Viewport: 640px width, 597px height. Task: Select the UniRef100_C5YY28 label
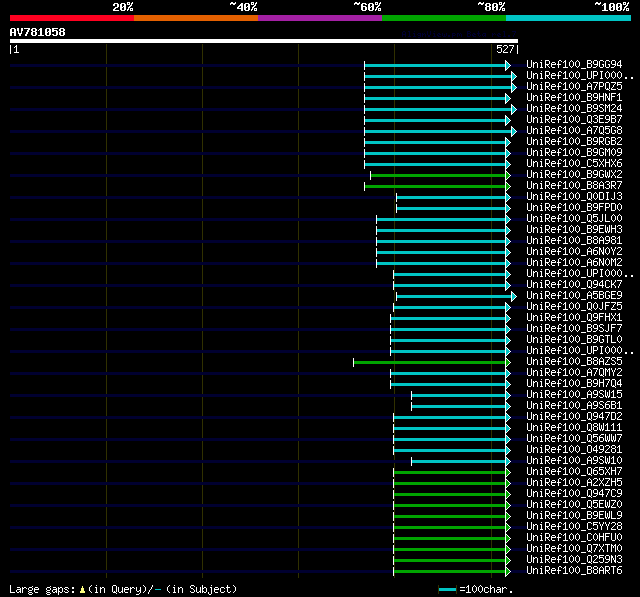(x=574, y=527)
